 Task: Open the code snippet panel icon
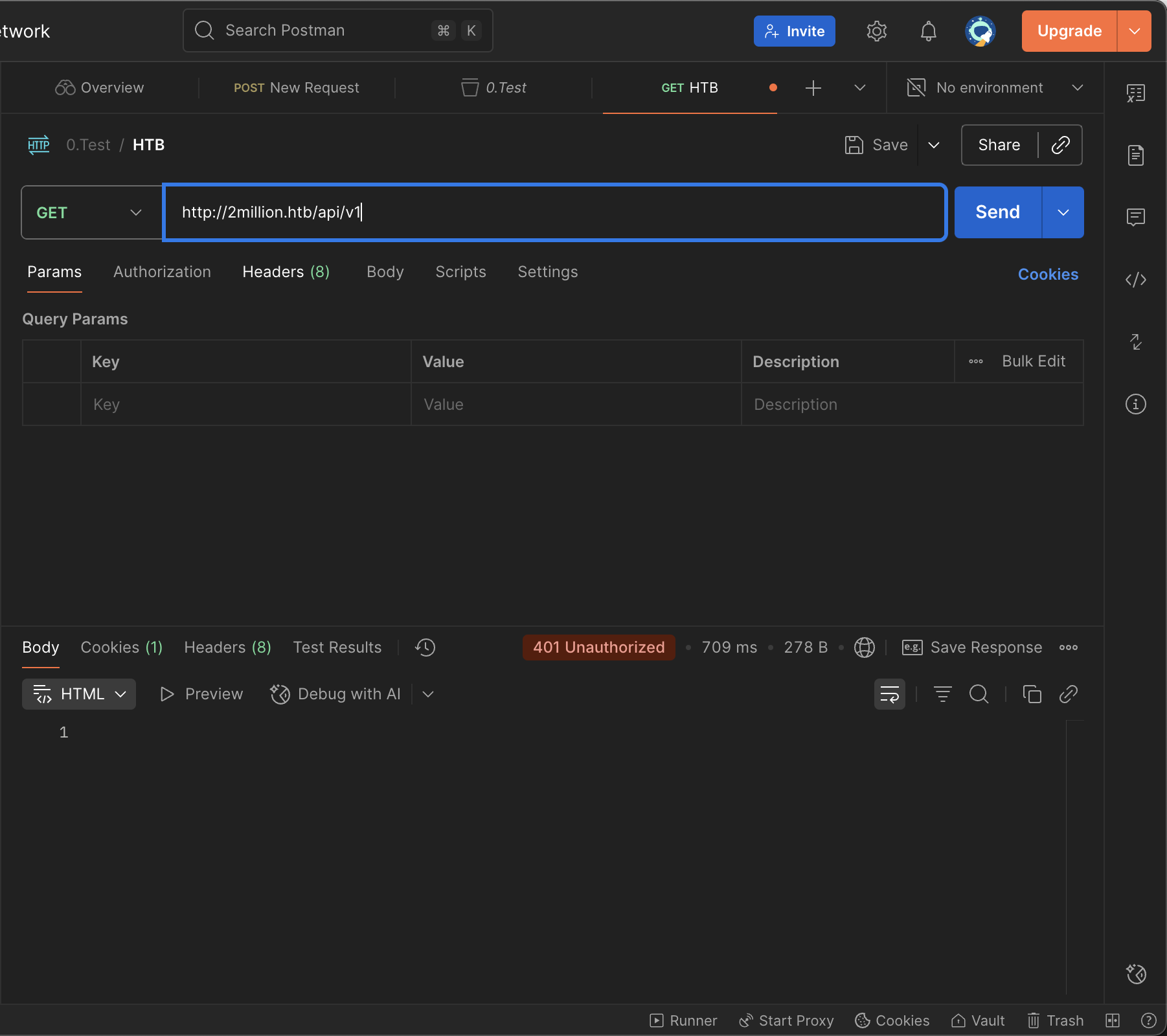click(1136, 280)
